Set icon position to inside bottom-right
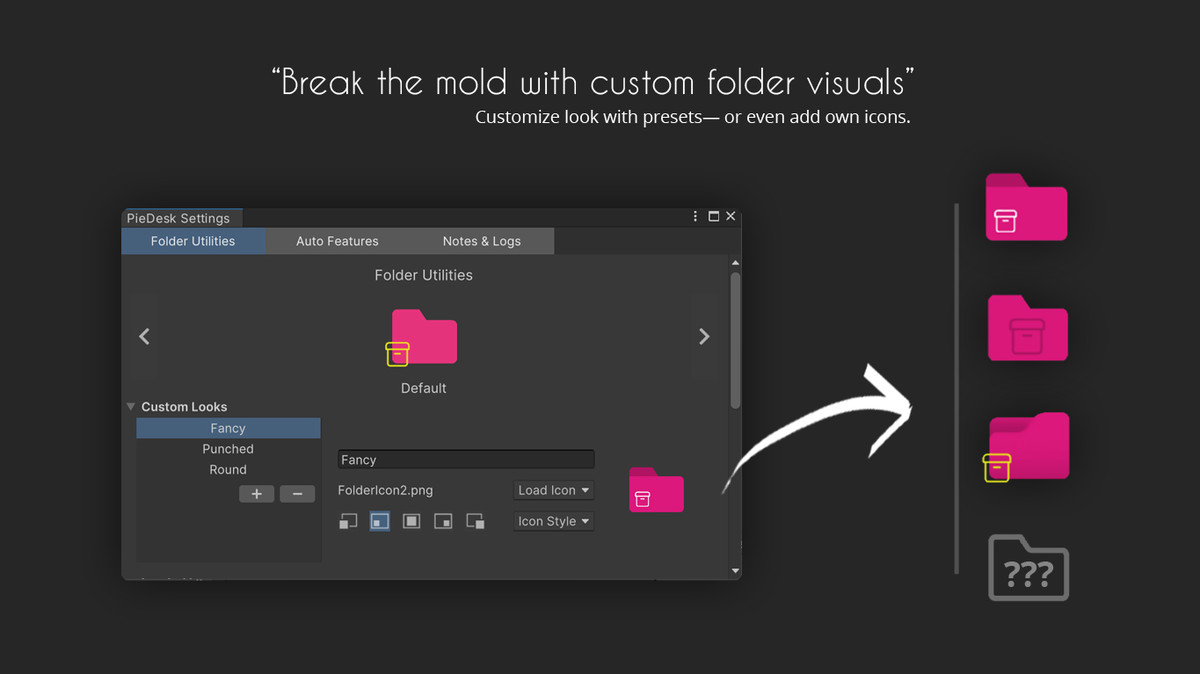This screenshot has width=1200, height=674. pos(443,521)
